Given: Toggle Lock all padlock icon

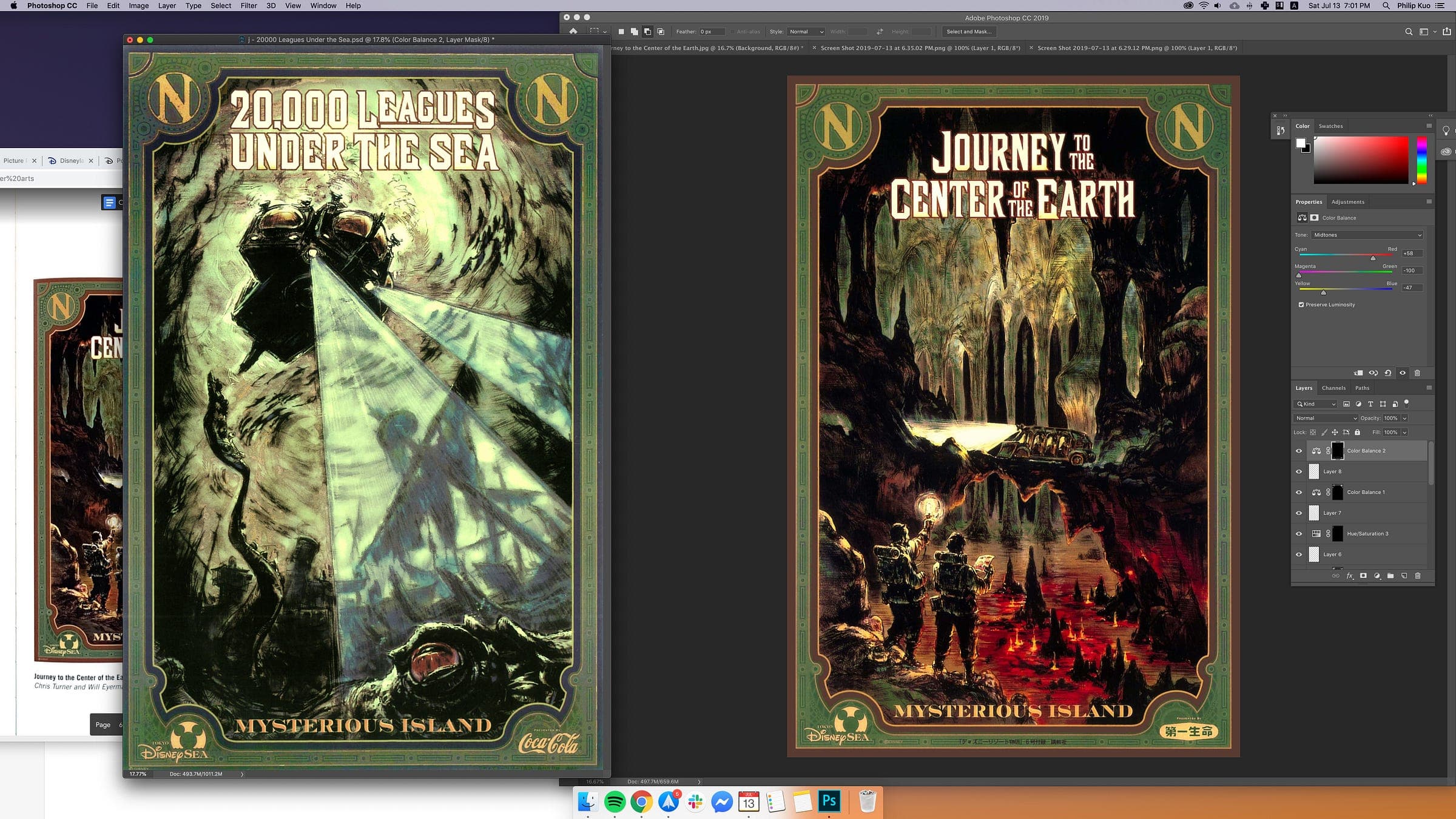Looking at the screenshot, I should 1358,433.
